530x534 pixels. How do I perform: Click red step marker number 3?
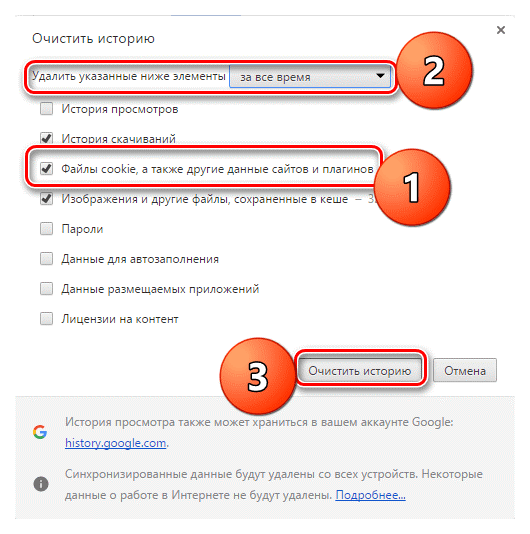point(258,376)
